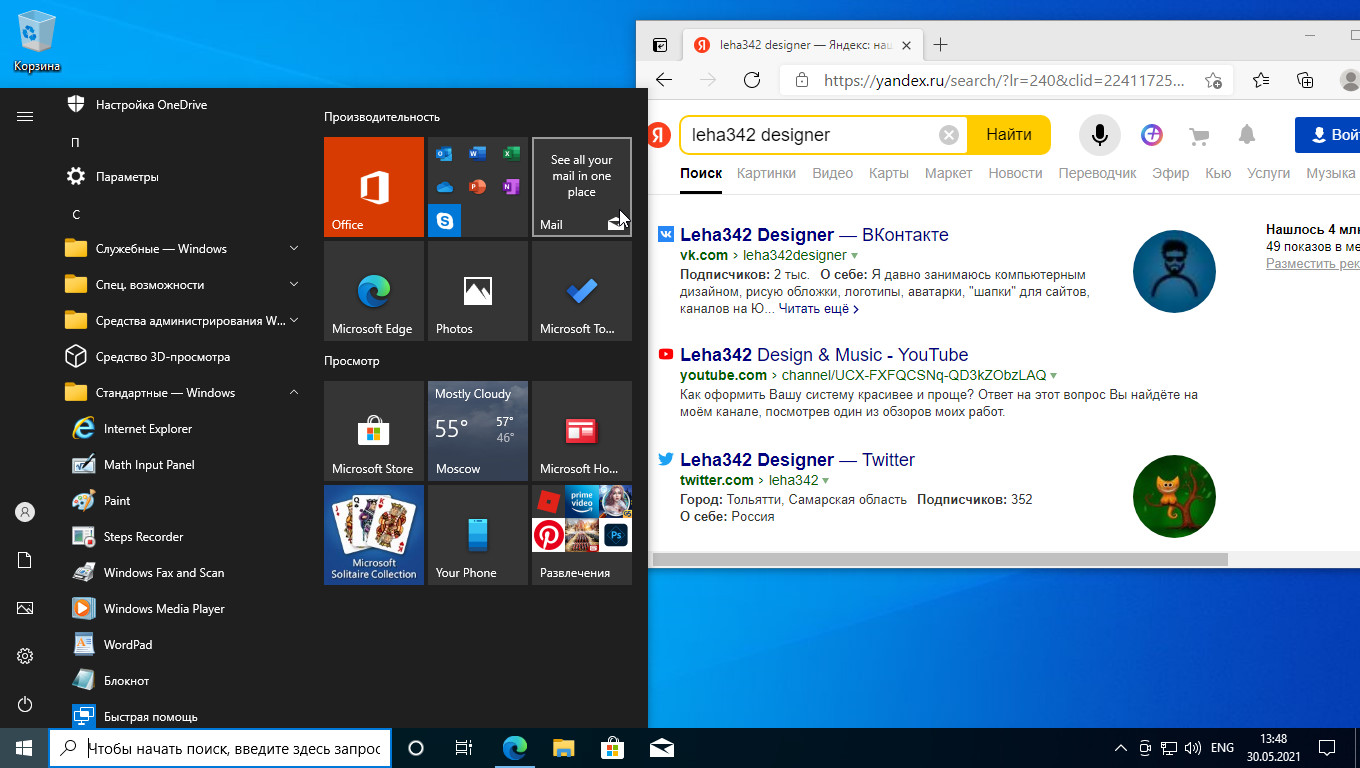Clear the Yandex search field
Image resolution: width=1360 pixels, height=768 pixels.
point(949,135)
